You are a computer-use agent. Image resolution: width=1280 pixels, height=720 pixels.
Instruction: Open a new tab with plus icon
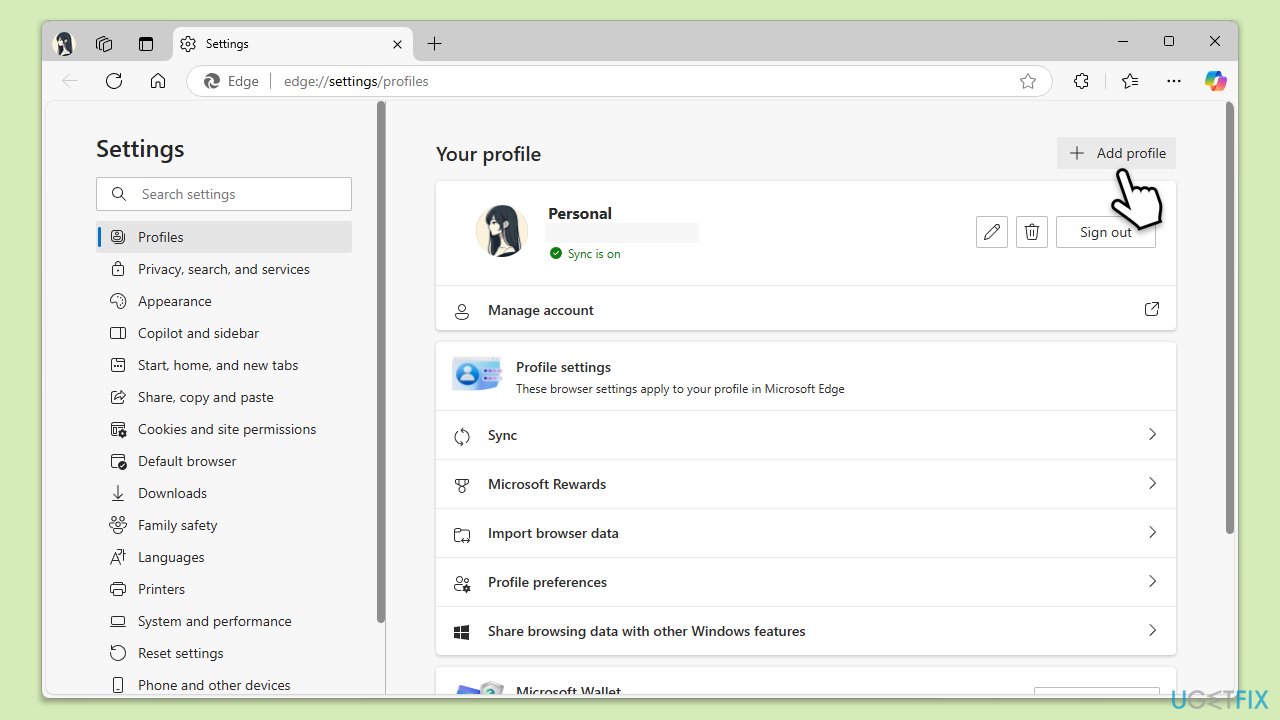click(x=434, y=44)
